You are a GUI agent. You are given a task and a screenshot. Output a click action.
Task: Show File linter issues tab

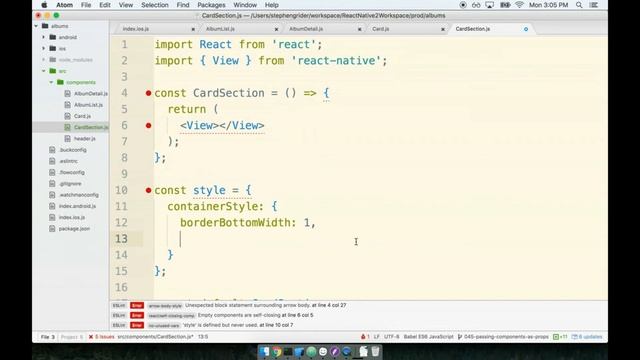click(47, 337)
